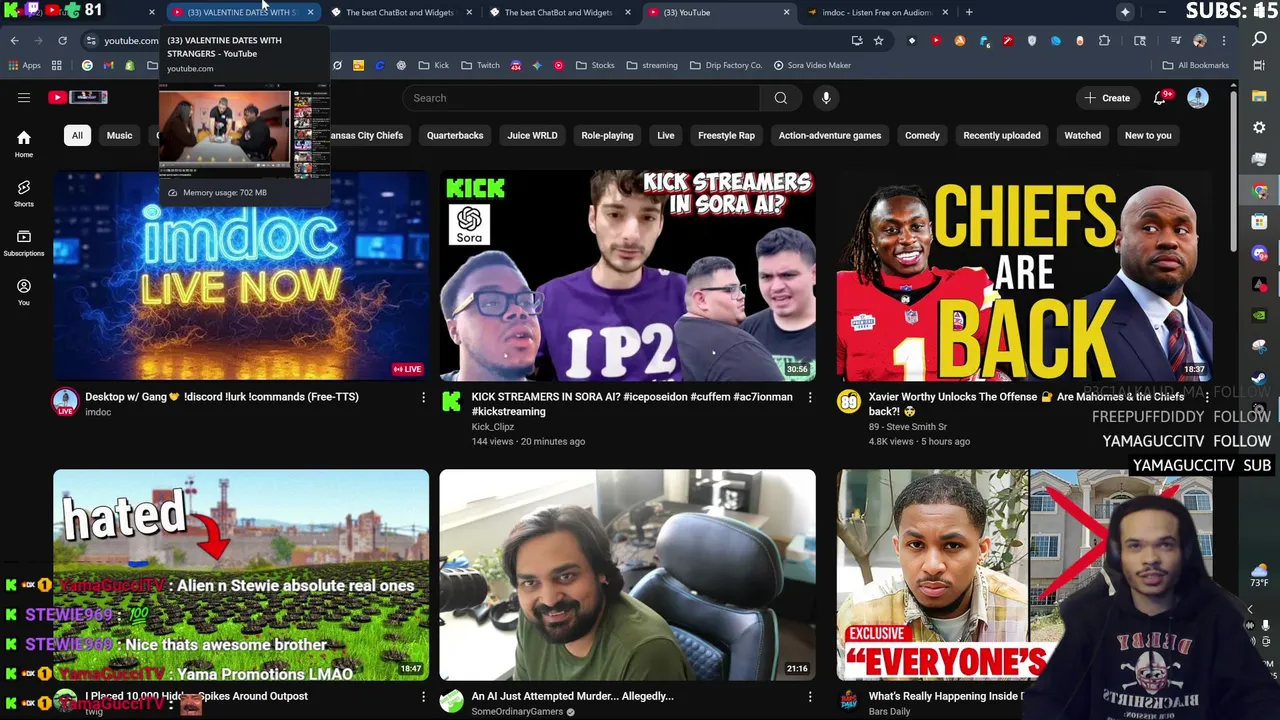
Task: Expand the Kick bookmarks folder
Action: point(434,65)
